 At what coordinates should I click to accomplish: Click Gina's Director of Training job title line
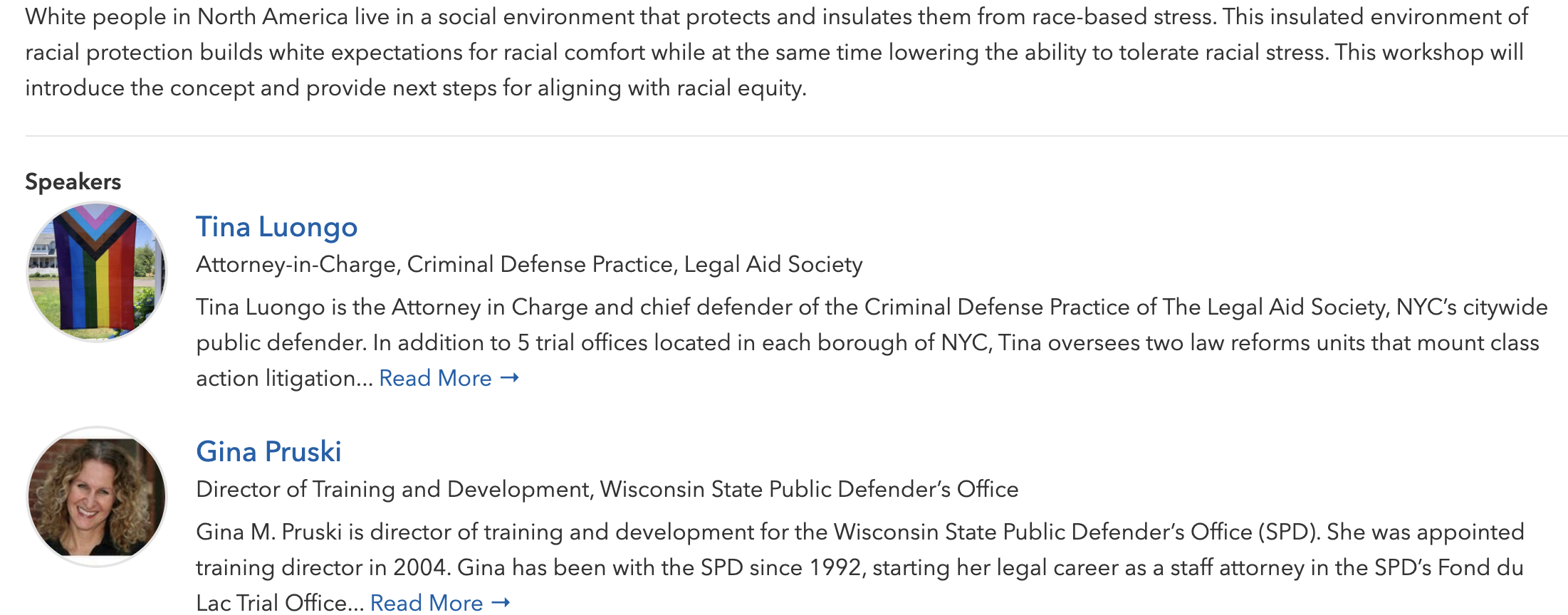click(607, 489)
